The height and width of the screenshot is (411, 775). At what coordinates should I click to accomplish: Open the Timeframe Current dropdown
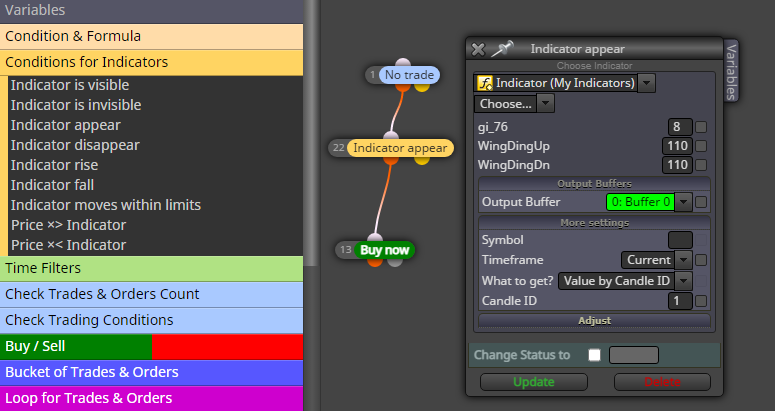click(x=684, y=260)
